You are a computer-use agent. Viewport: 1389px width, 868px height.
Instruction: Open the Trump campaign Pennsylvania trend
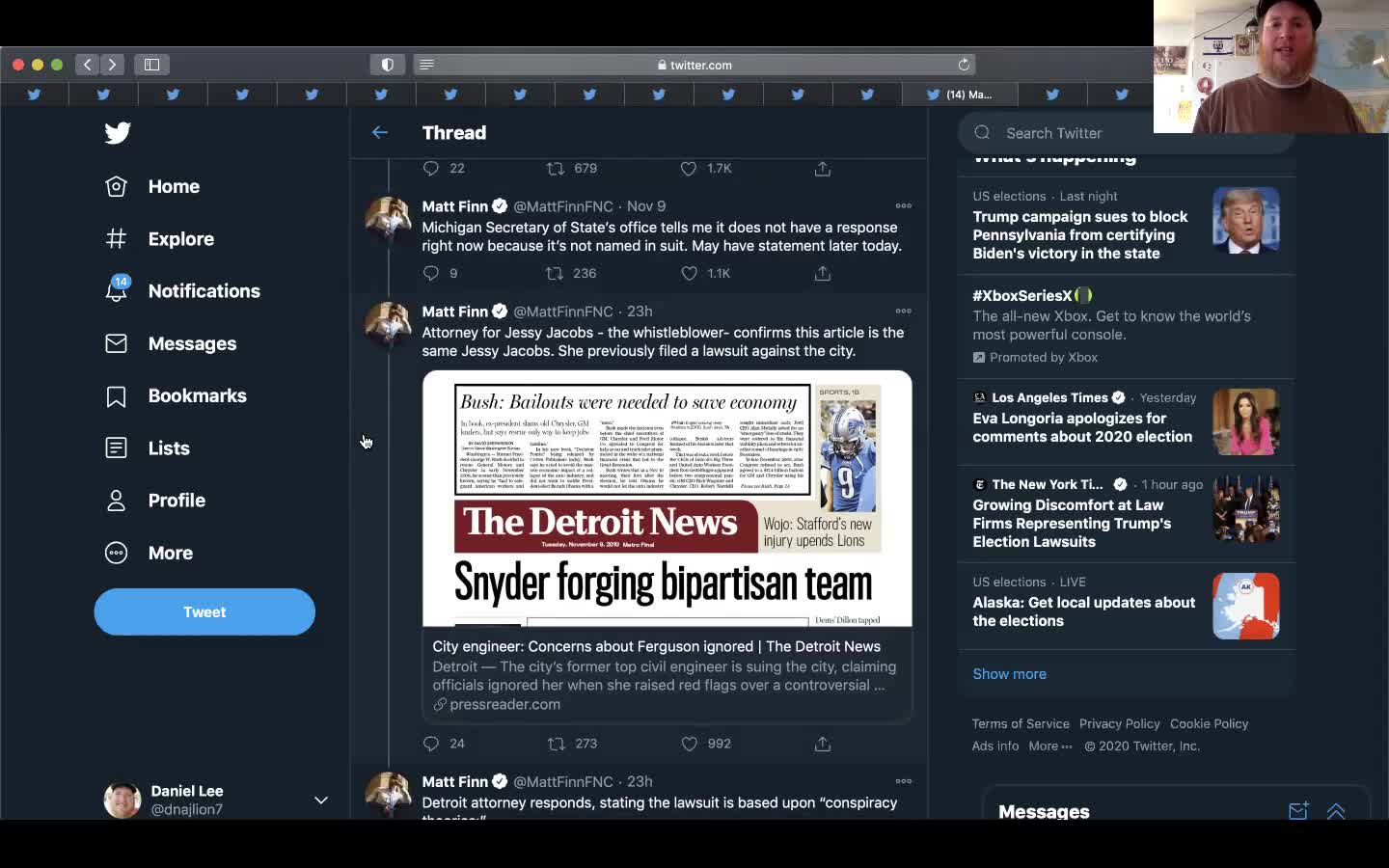pyautogui.click(x=1126, y=226)
